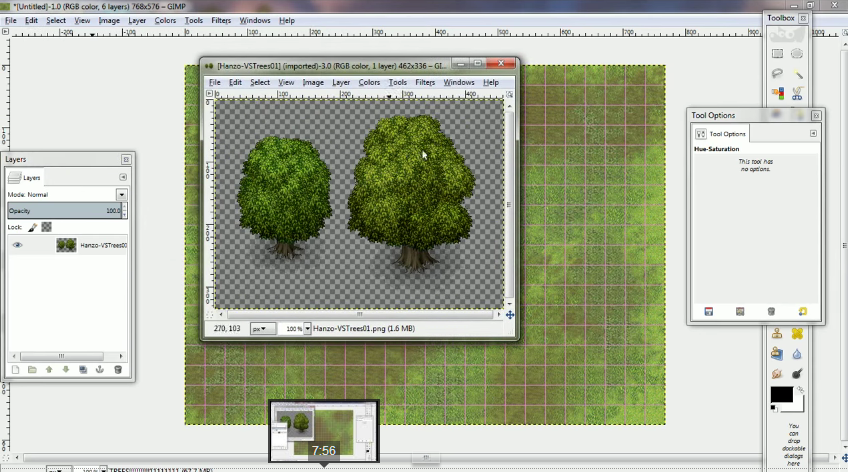Select the Clone stamp tool
This screenshot has height=472, width=848.
tap(777, 334)
